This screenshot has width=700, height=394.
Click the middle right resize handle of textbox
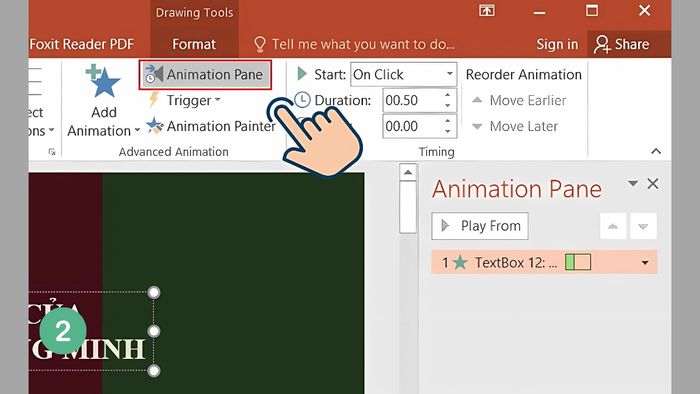tap(154, 331)
